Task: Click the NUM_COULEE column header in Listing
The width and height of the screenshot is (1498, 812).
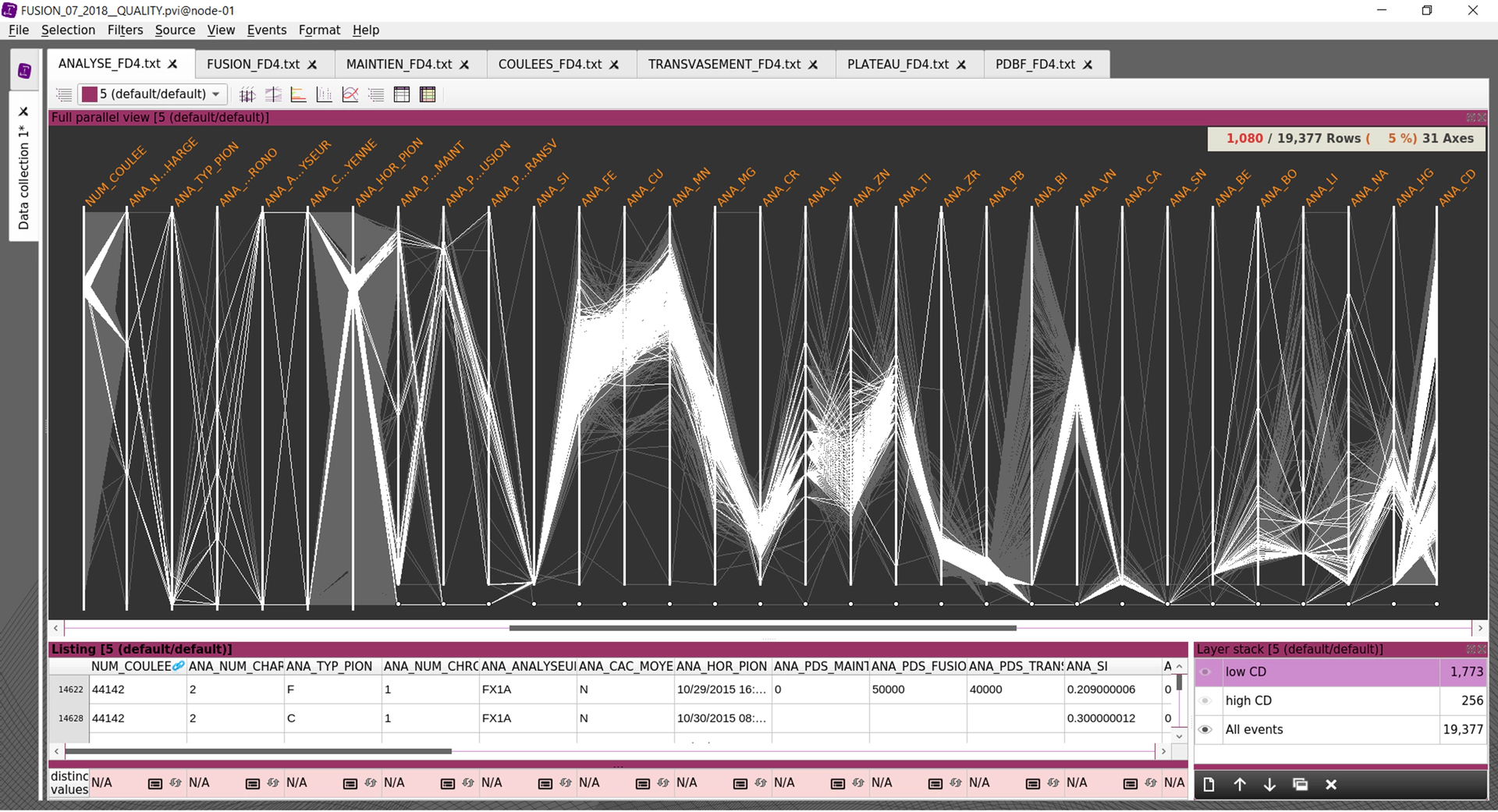Action: pos(130,666)
